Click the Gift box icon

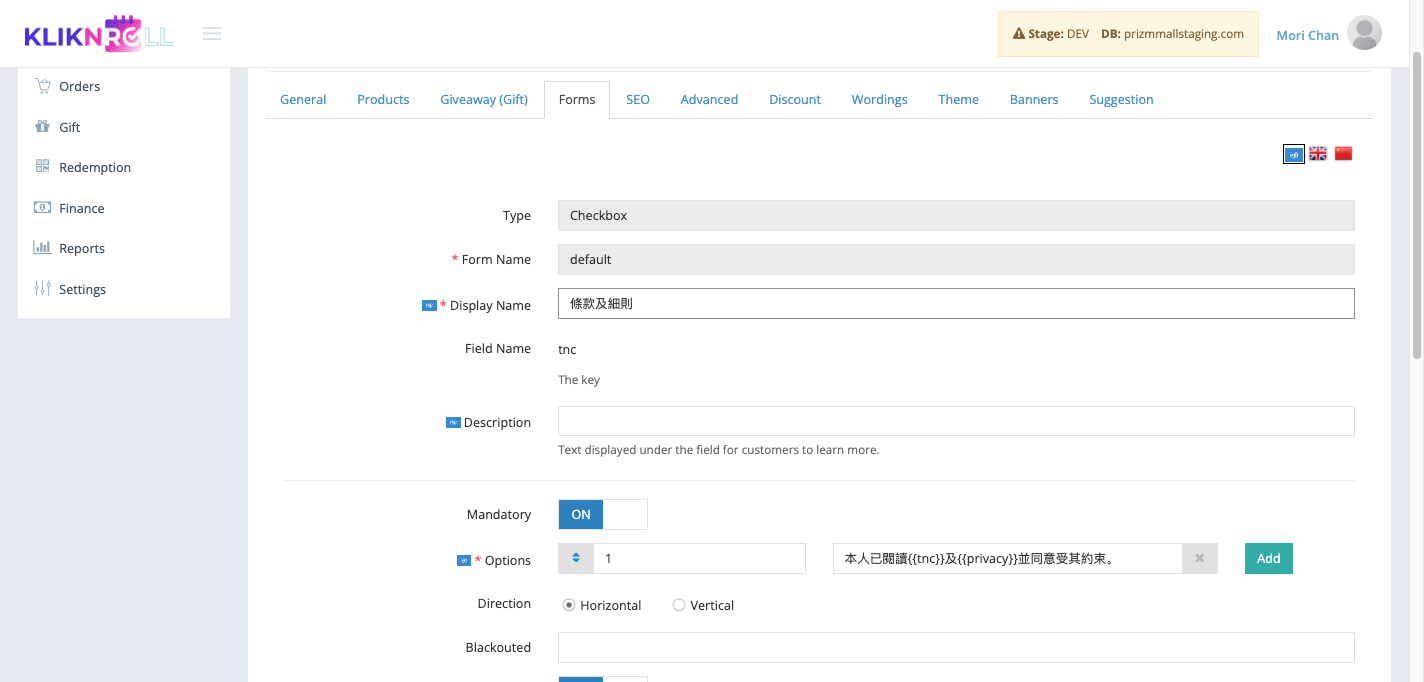click(42, 127)
